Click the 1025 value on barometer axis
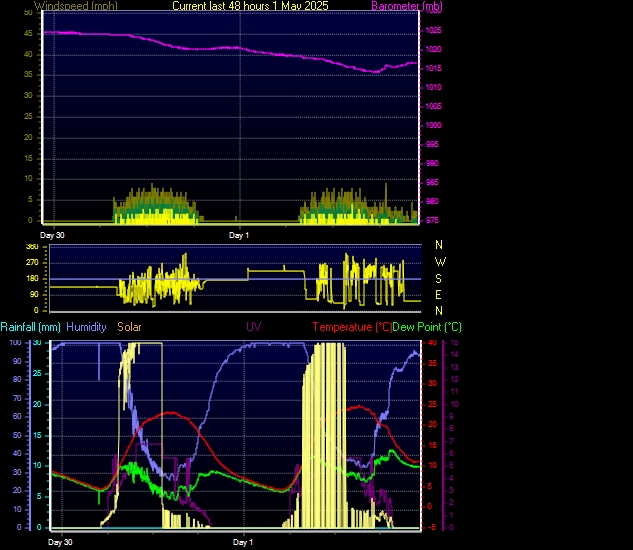 pos(434,30)
